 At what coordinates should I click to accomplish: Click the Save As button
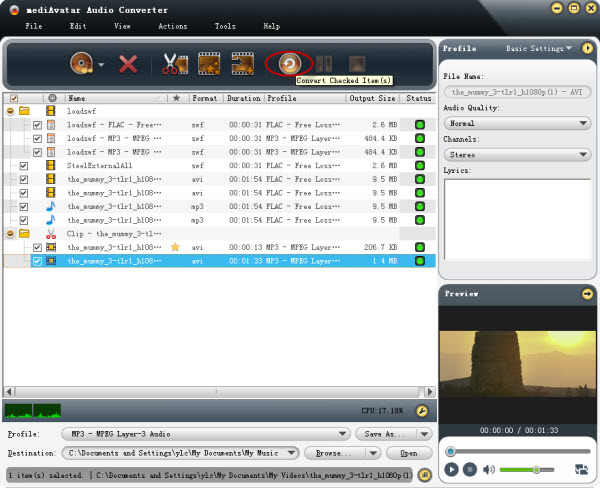(386, 434)
